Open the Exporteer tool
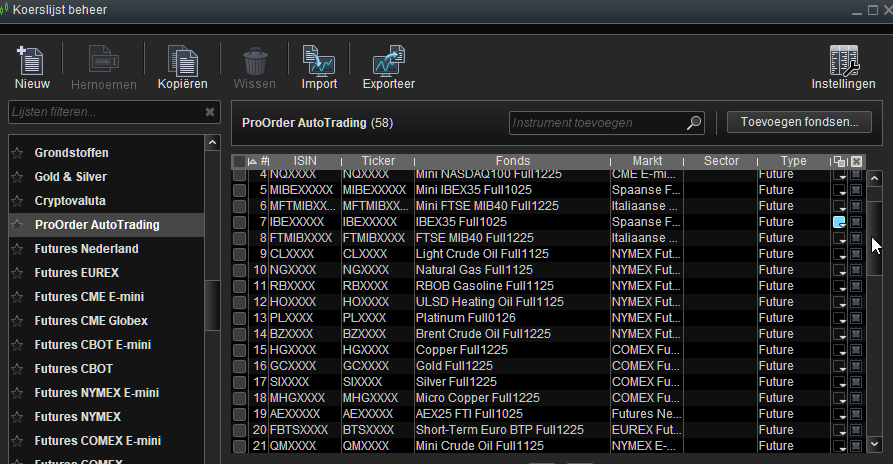This screenshot has width=893, height=464. pos(388,67)
